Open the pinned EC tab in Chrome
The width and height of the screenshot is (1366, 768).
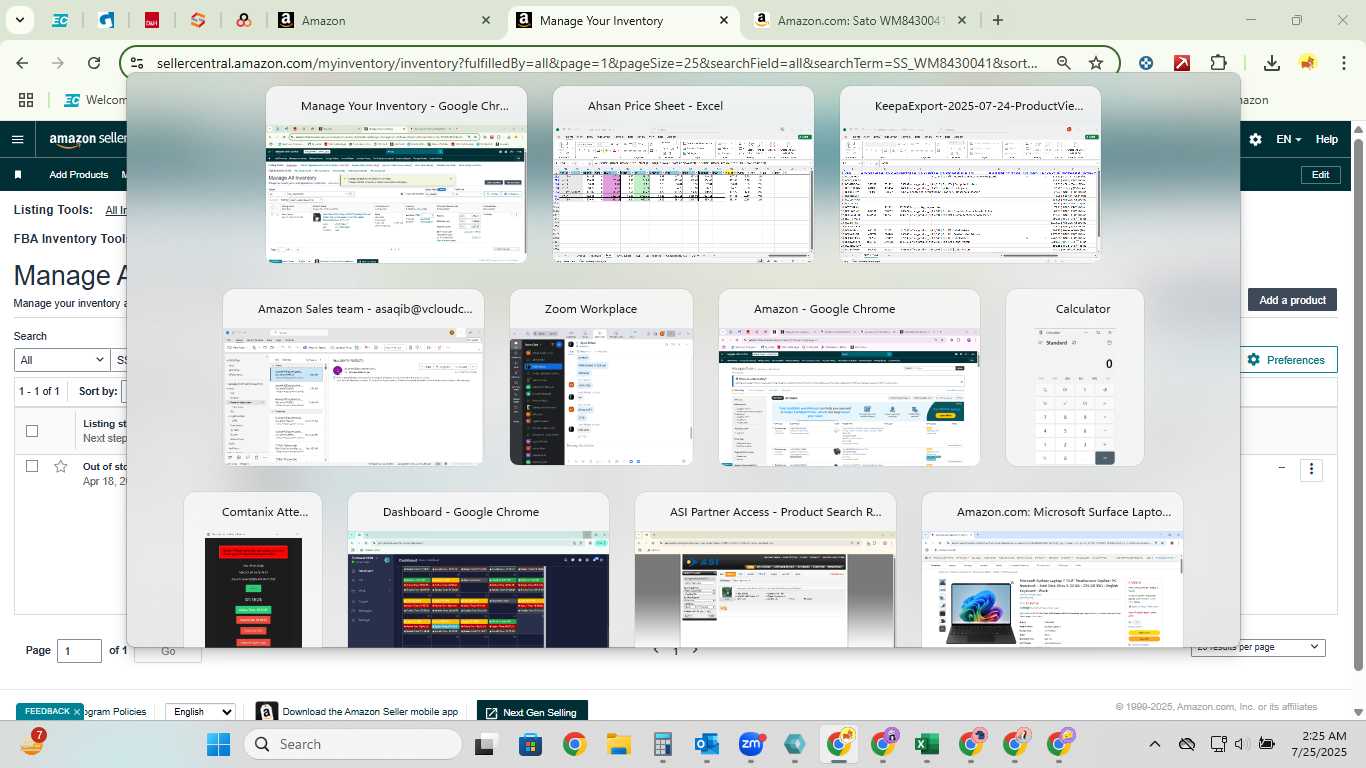click(x=60, y=20)
